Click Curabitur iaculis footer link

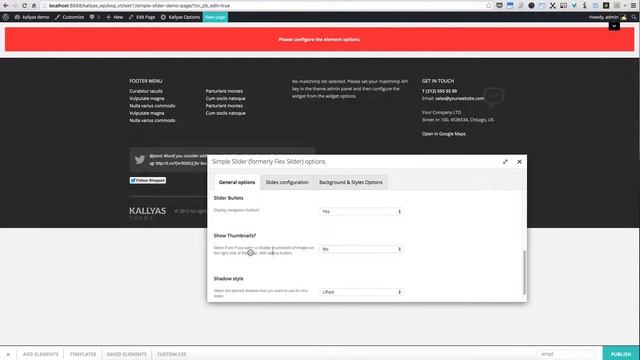(146, 91)
